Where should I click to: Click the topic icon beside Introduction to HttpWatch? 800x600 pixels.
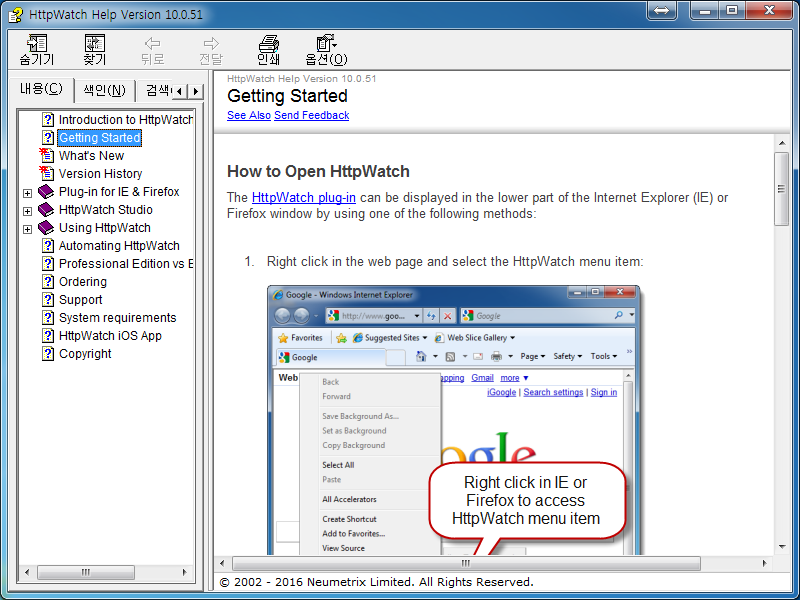tap(47, 119)
